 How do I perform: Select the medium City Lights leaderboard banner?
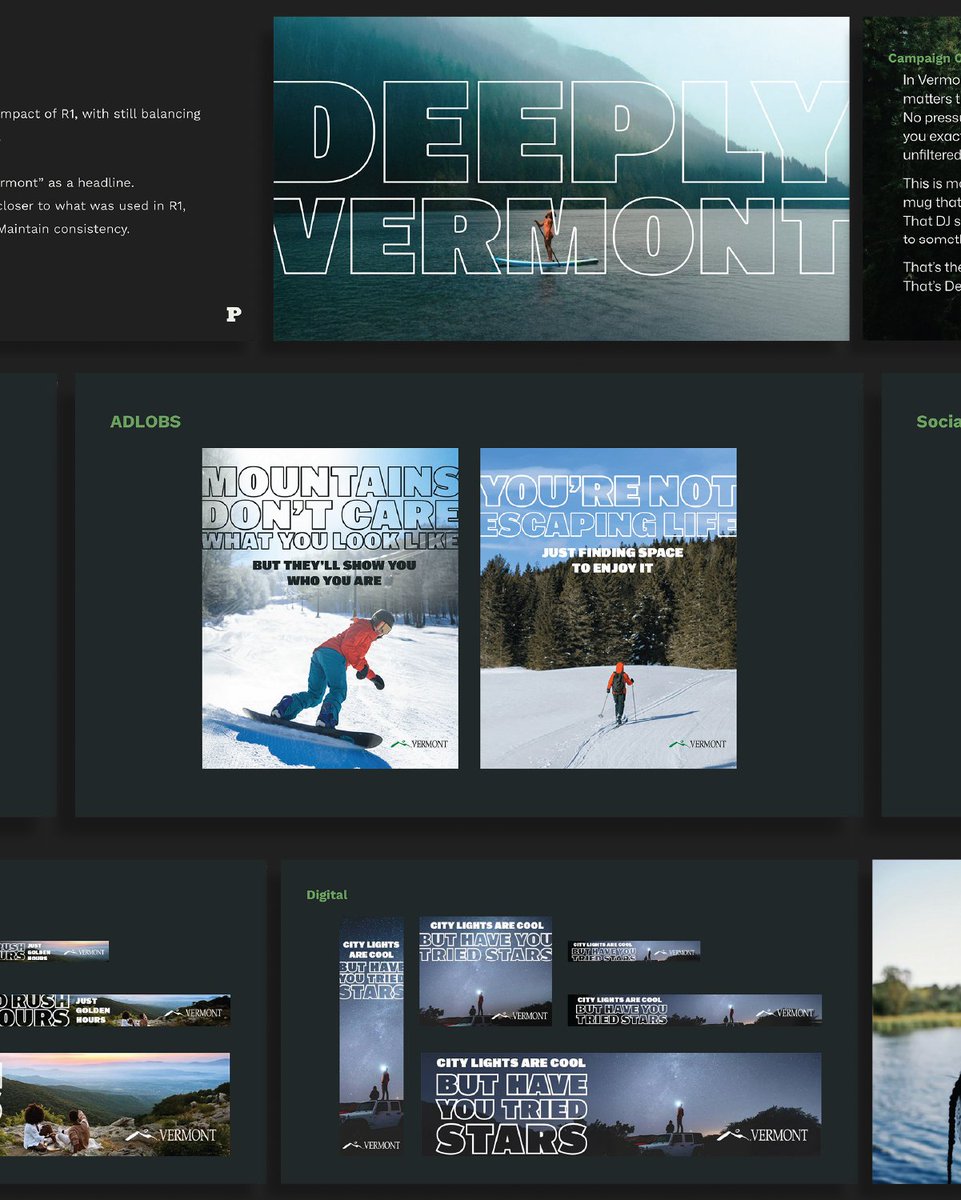click(x=695, y=1010)
